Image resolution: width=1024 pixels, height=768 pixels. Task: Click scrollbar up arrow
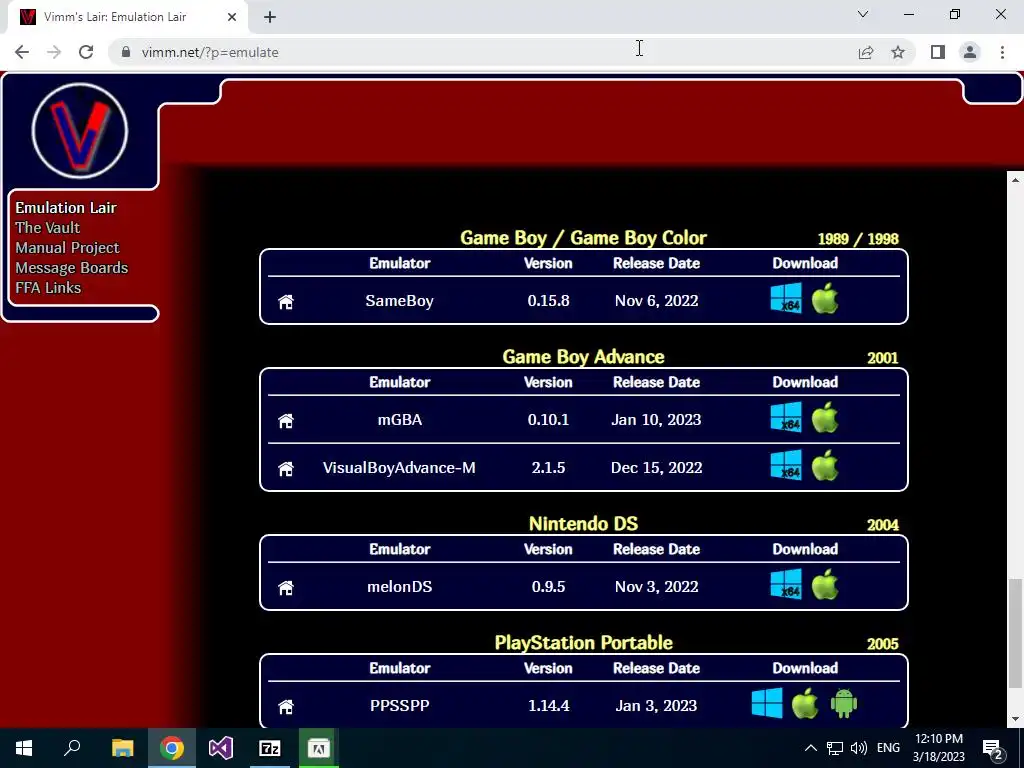point(1015,180)
